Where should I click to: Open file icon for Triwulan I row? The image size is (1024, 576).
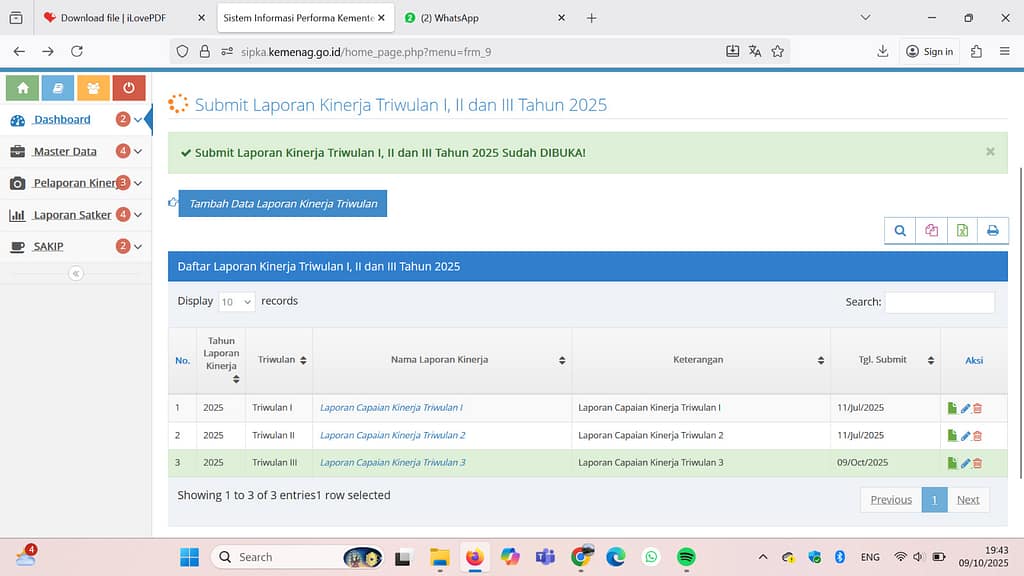[952, 408]
